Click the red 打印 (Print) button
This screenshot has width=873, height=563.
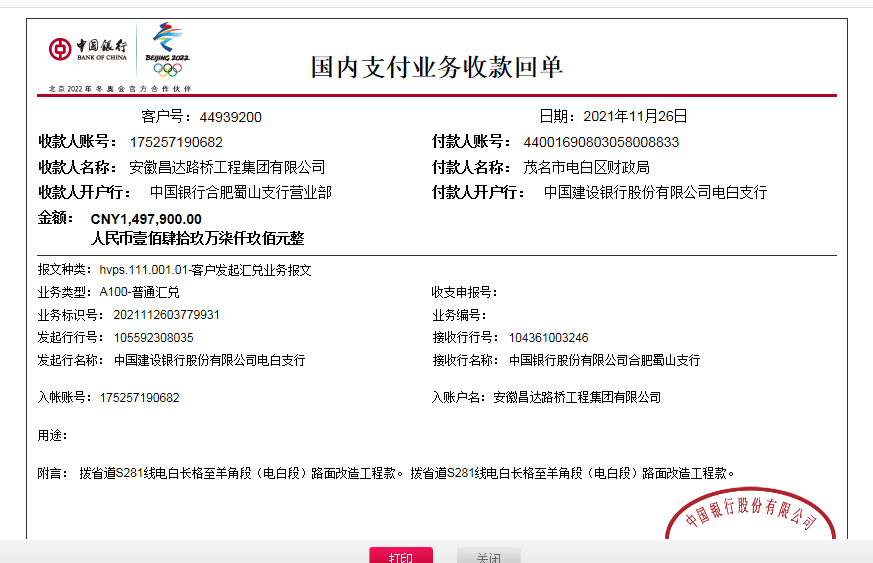click(x=401, y=556)
